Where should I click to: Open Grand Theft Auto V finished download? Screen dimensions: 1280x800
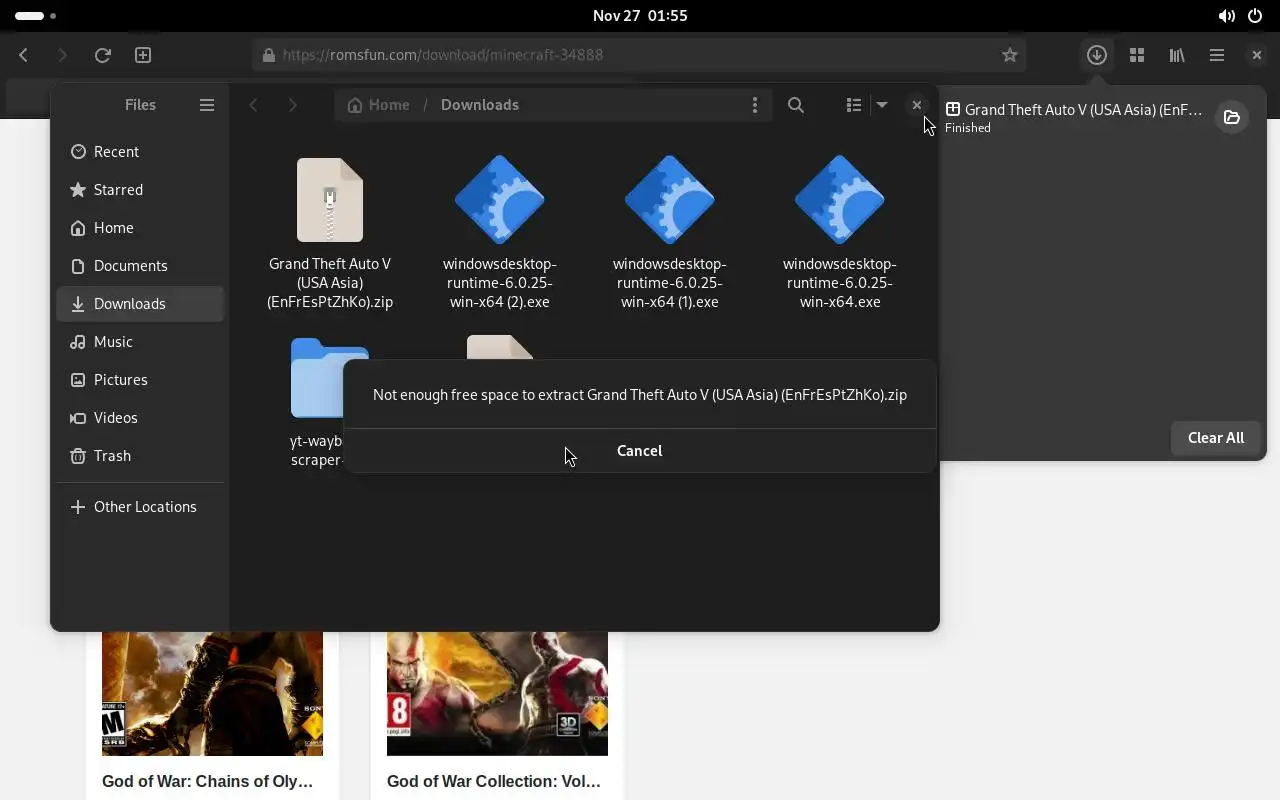[1073, 117]
